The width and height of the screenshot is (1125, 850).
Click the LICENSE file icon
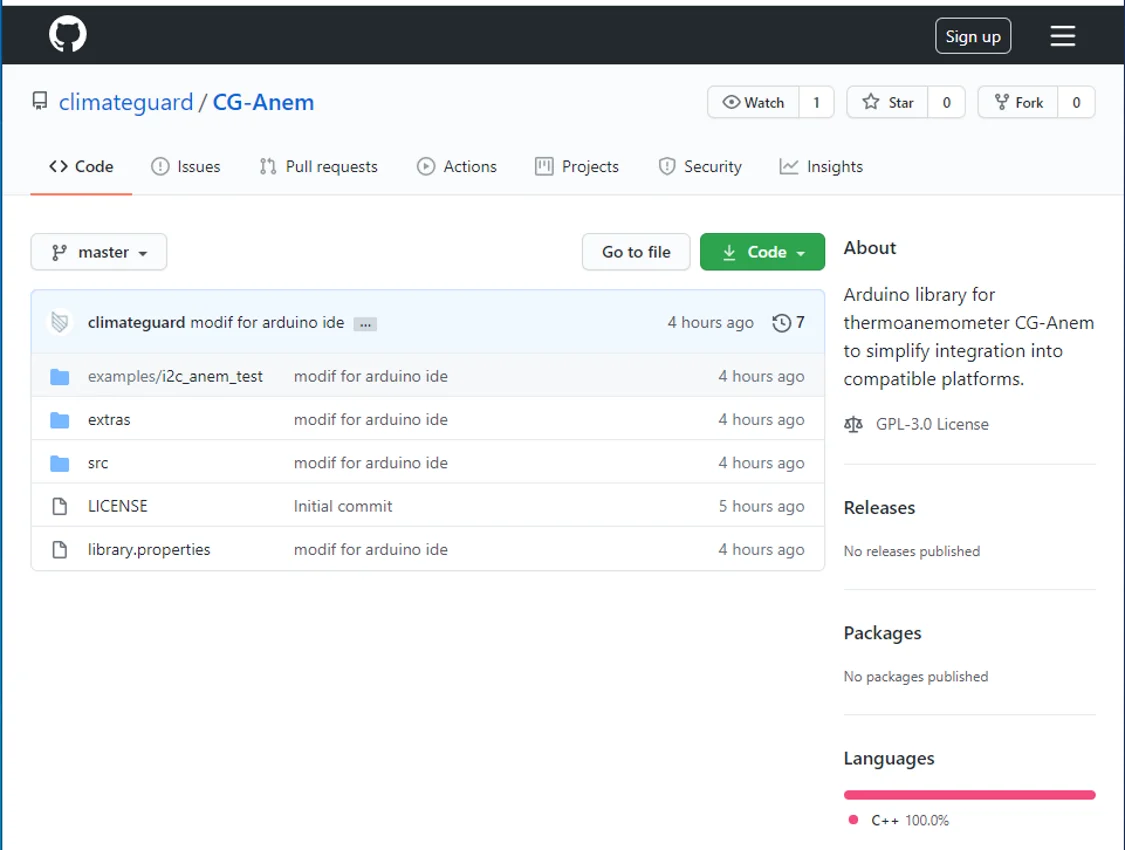60,506
